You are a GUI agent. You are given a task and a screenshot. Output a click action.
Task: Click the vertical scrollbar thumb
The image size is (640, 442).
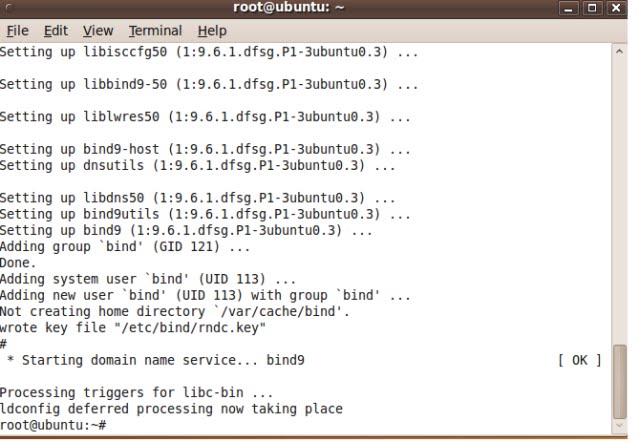[620, 382]
